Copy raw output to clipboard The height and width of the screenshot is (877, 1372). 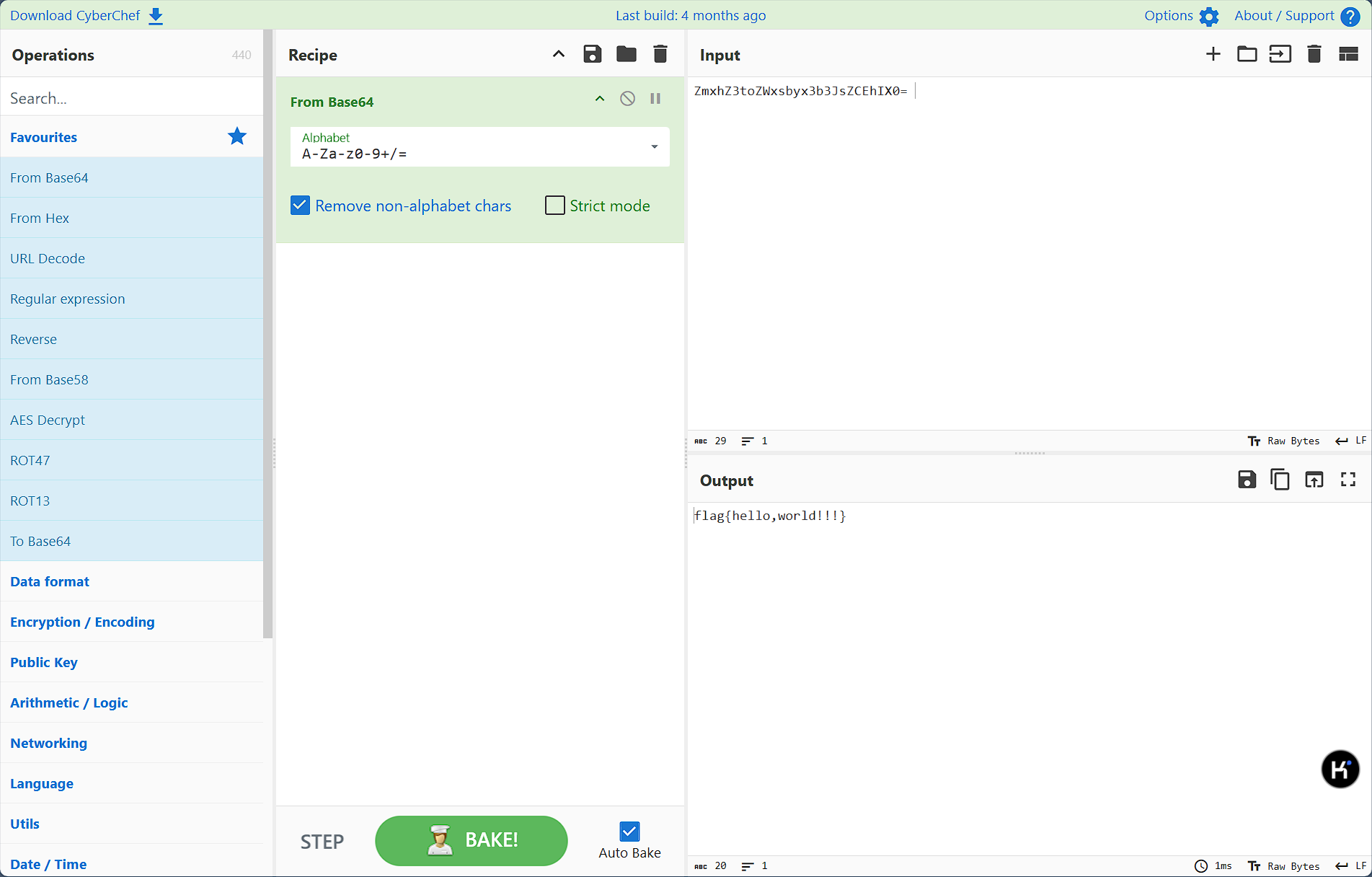point(1280,480)
